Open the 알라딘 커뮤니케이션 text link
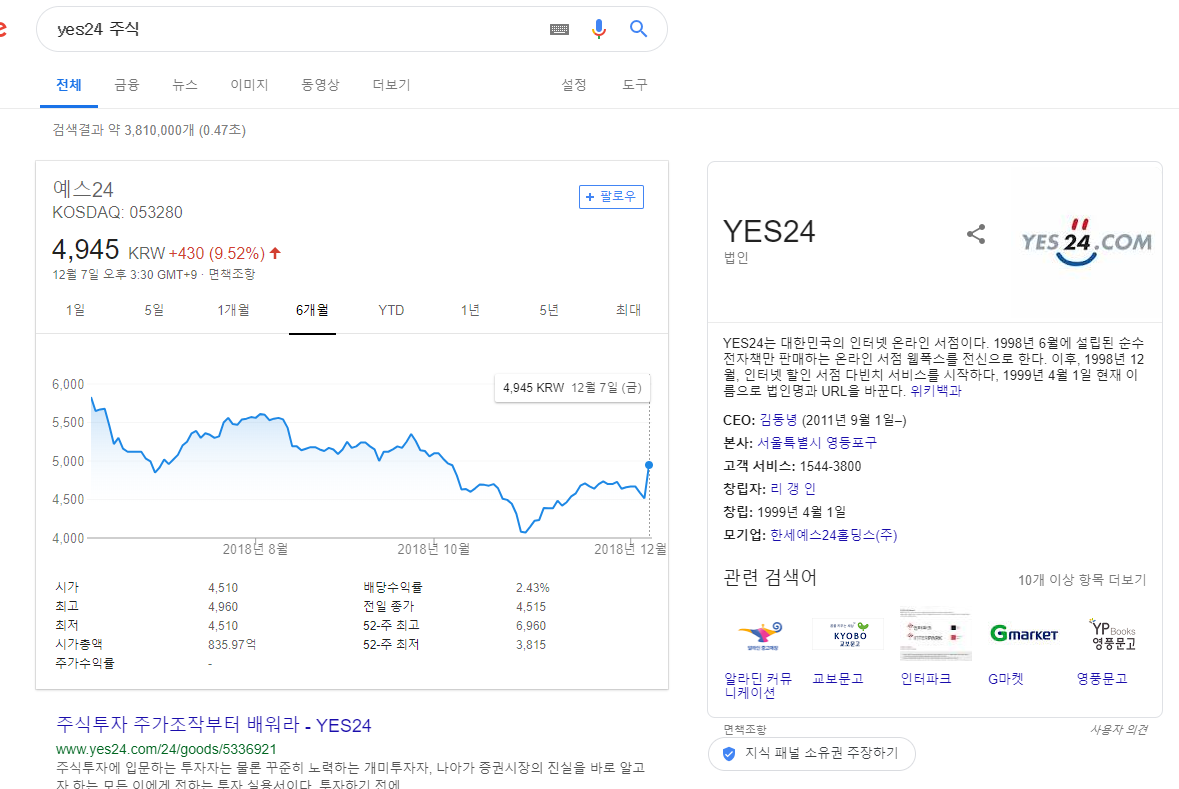Screen dimensions: 1179x789 point(758,685)
